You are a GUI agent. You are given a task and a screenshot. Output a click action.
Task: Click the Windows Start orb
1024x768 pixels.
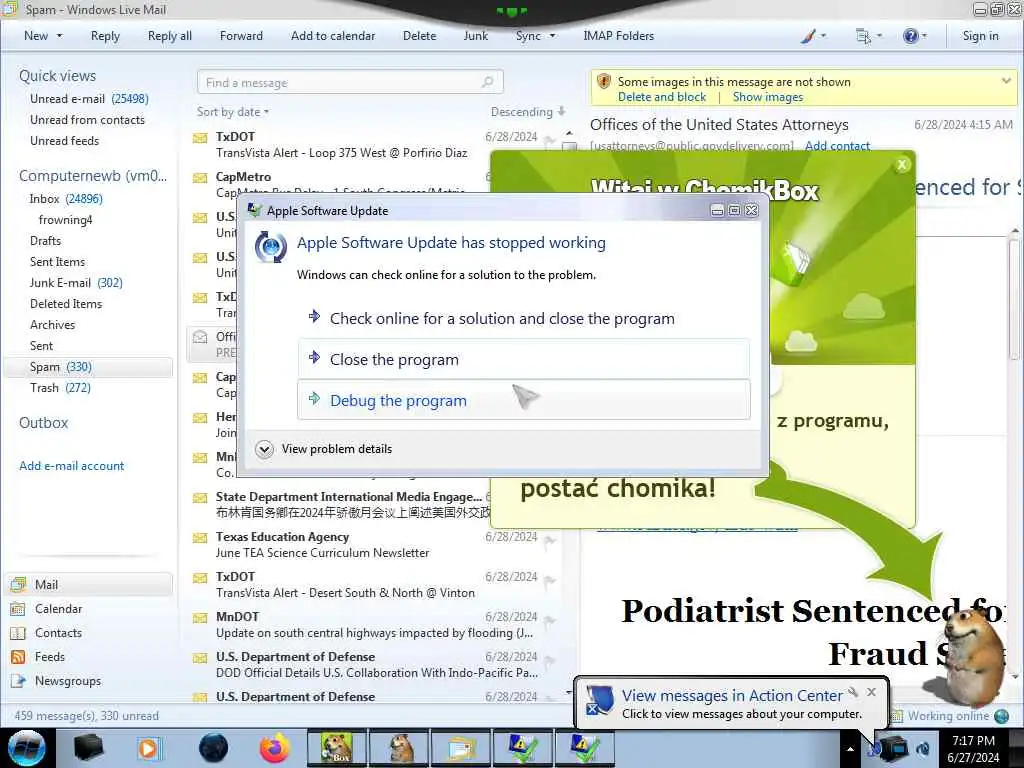pos(27,748)
